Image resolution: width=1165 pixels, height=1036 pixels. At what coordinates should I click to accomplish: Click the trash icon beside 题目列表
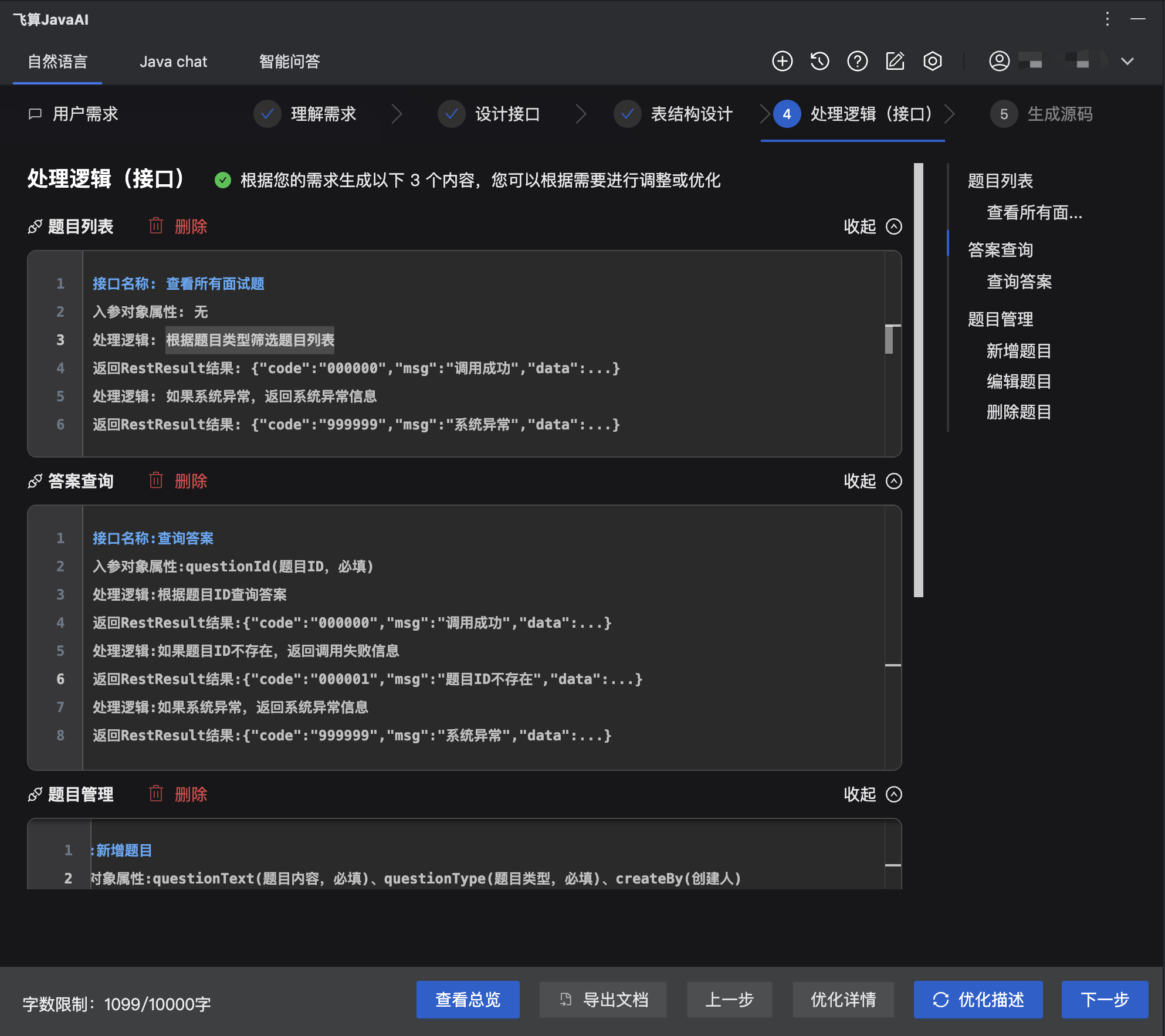[x=155, y=226]
